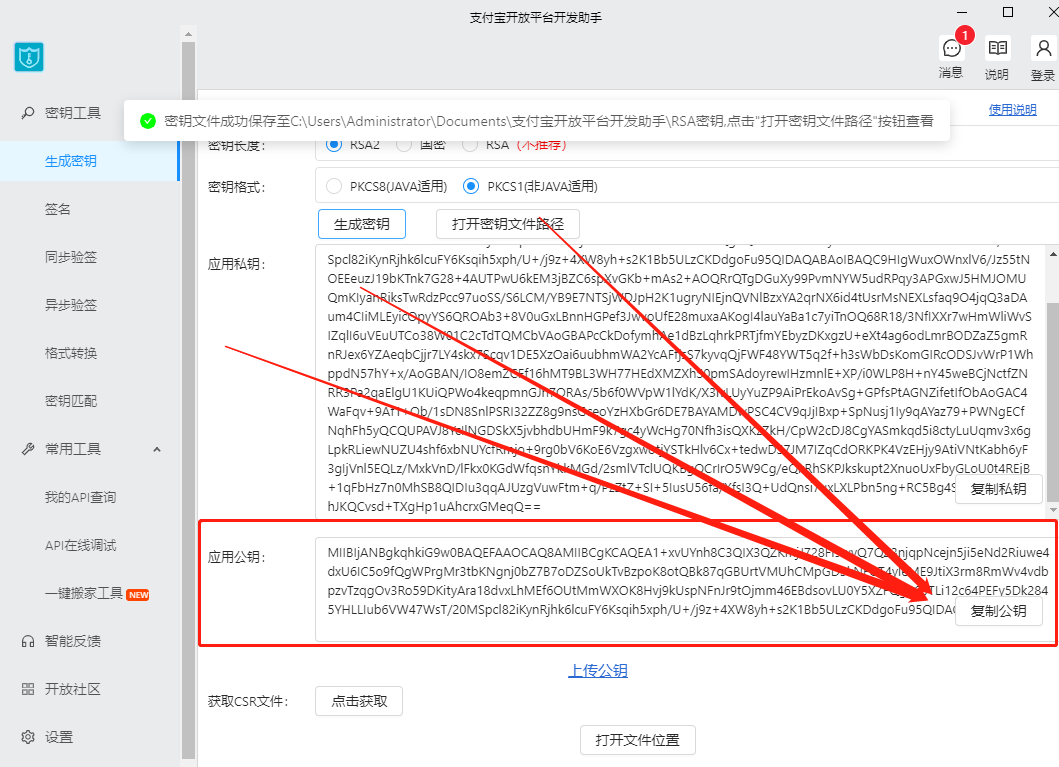The image size is (1059, 767).
Task: Open 设置 via the gear icon
Action: coord(28,737)
